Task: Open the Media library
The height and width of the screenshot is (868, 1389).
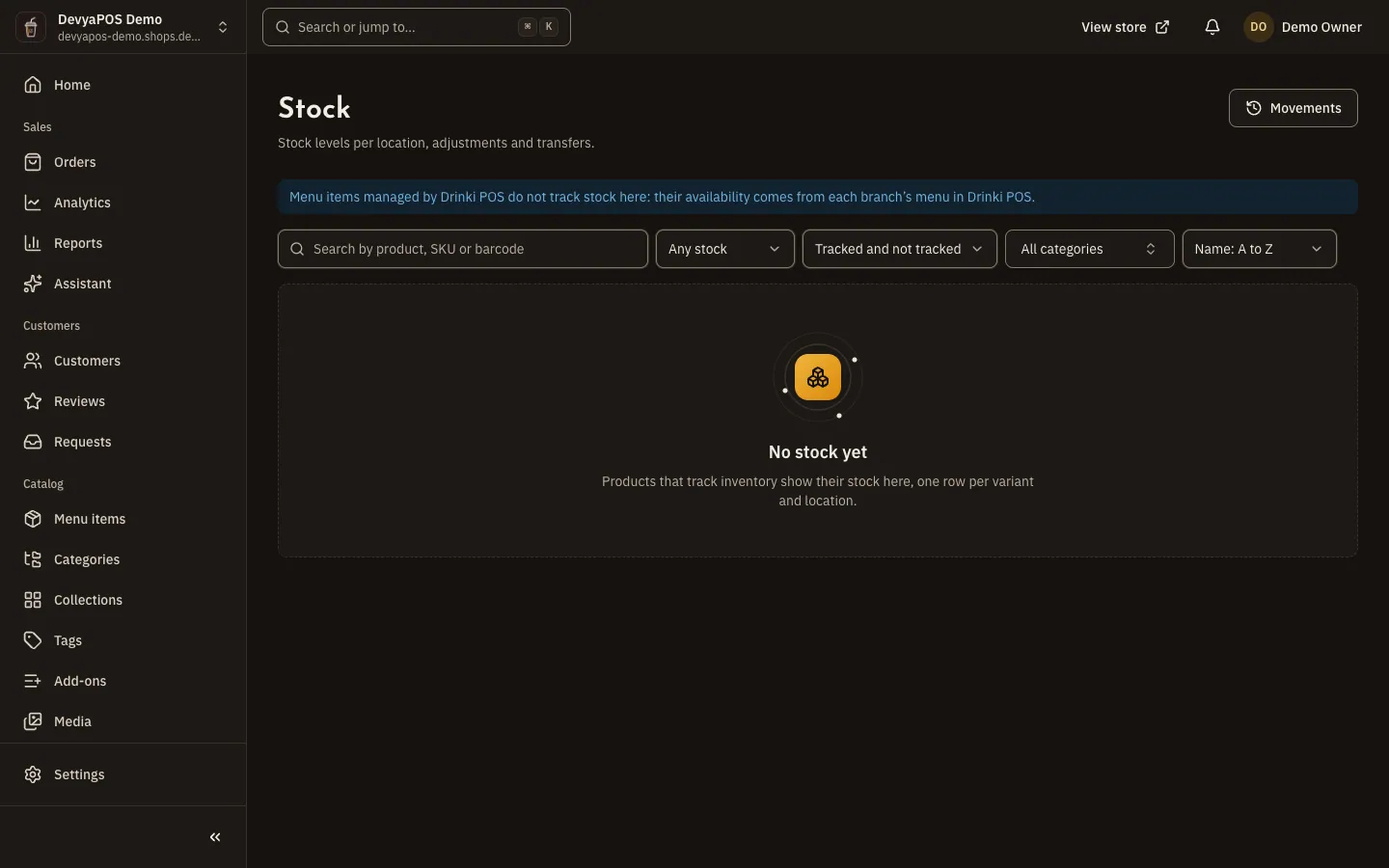Action: coord(123,721)
